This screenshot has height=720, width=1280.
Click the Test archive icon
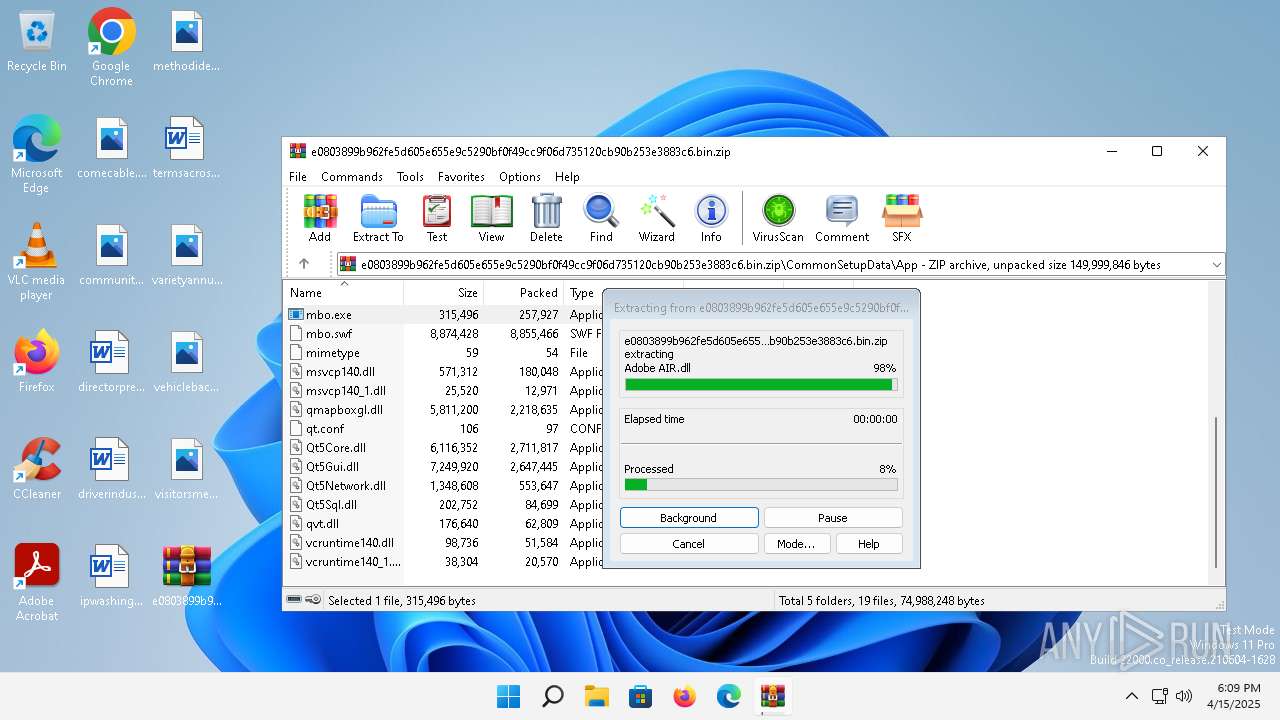[x=437, y=218]
